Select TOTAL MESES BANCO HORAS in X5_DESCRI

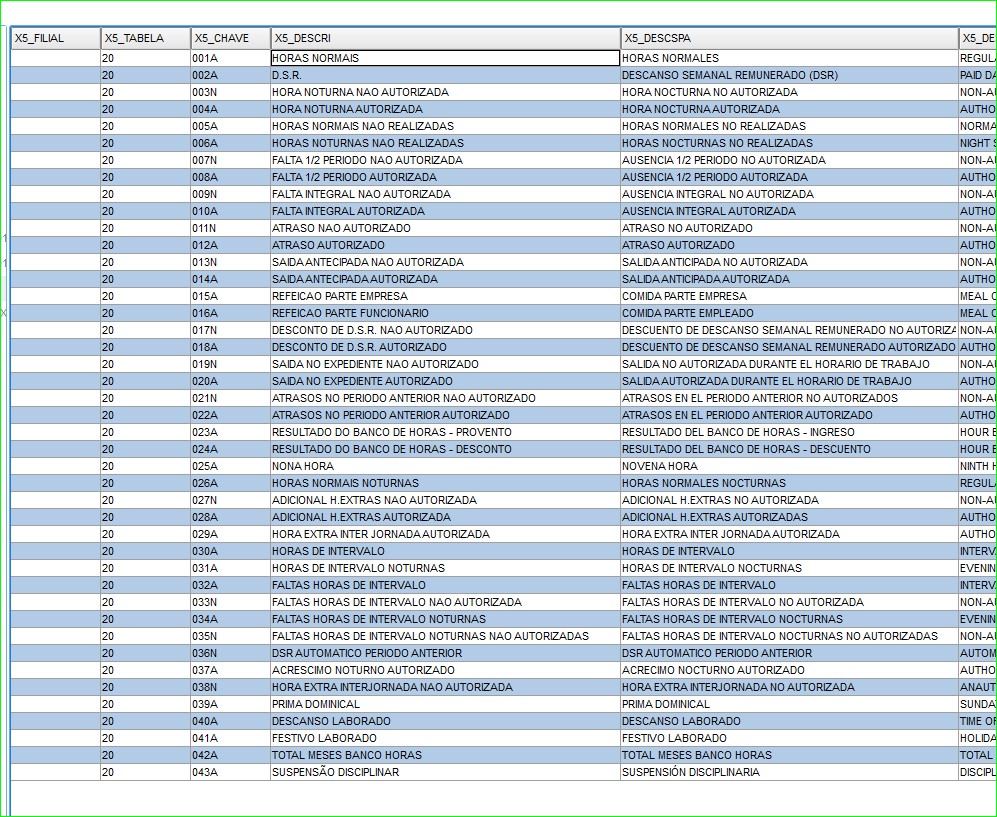pos(446,755)
